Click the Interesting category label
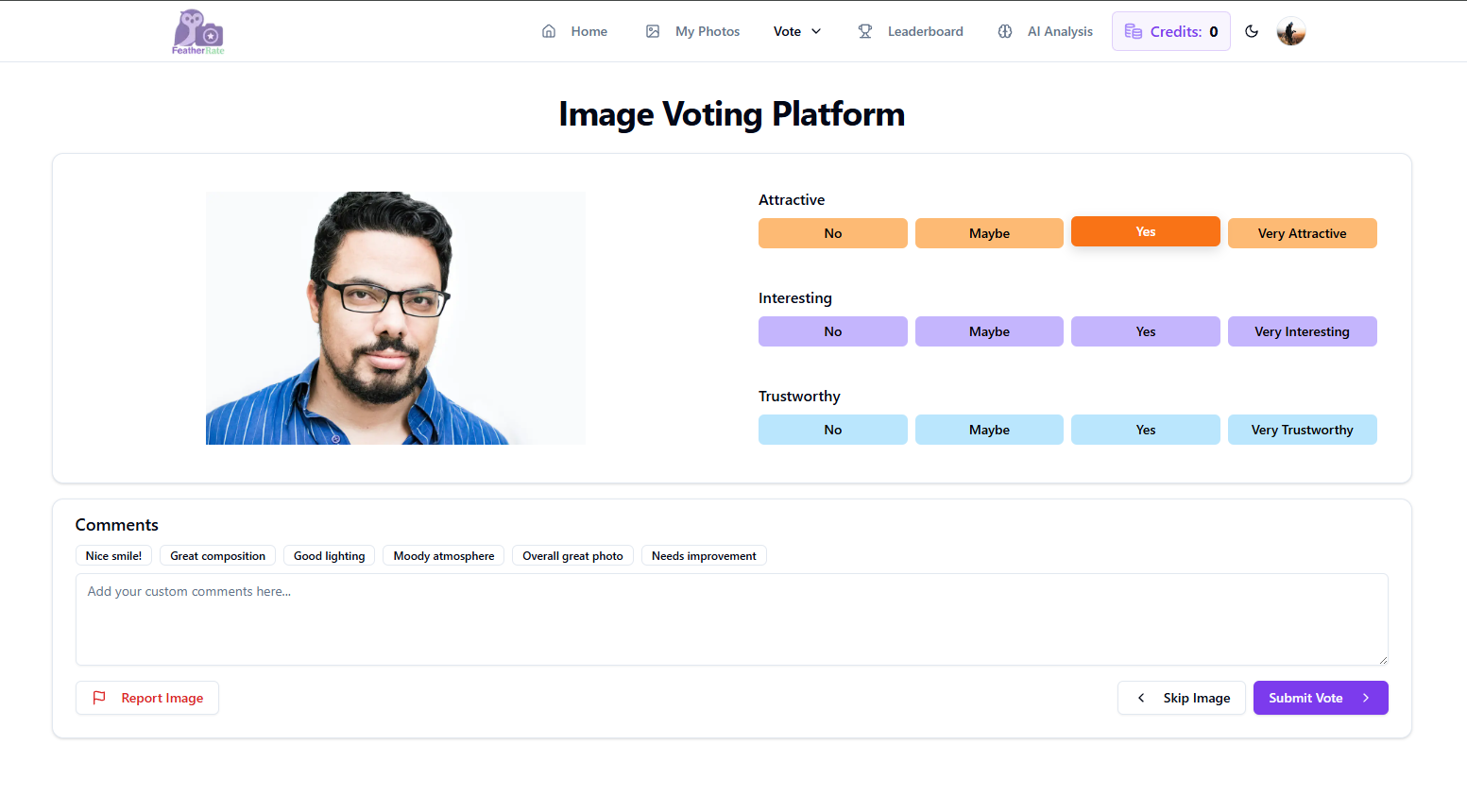The image size is (1467, 812). [x=795, y=298]
